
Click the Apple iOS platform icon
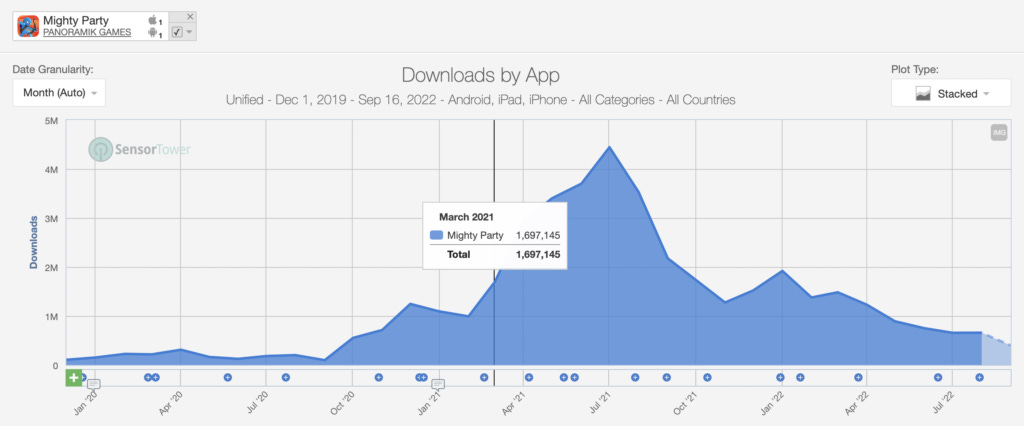153,20
